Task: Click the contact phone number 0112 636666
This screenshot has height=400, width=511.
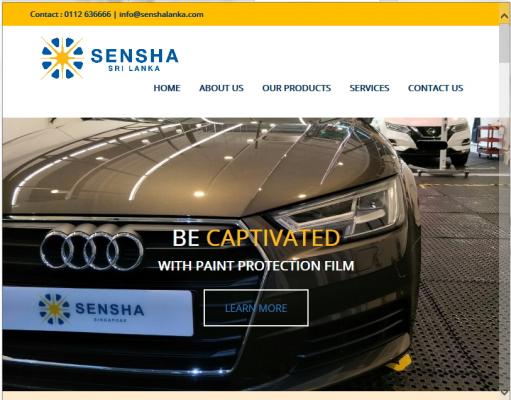Action: coord(88,14)
